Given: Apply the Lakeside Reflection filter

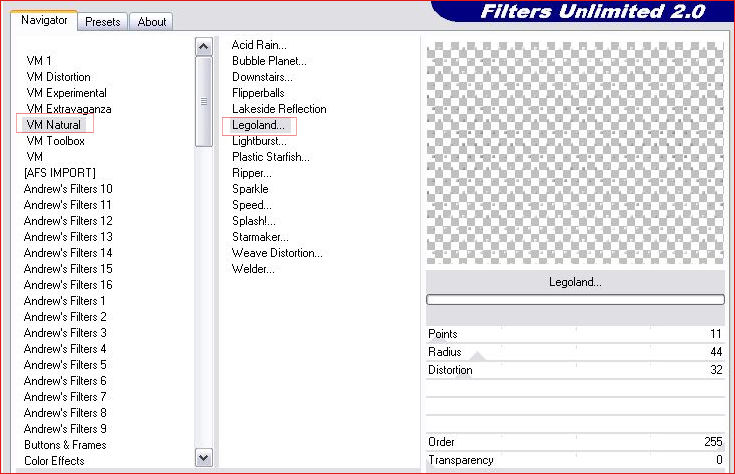Looking at the screenshot, I should (279, 109).
